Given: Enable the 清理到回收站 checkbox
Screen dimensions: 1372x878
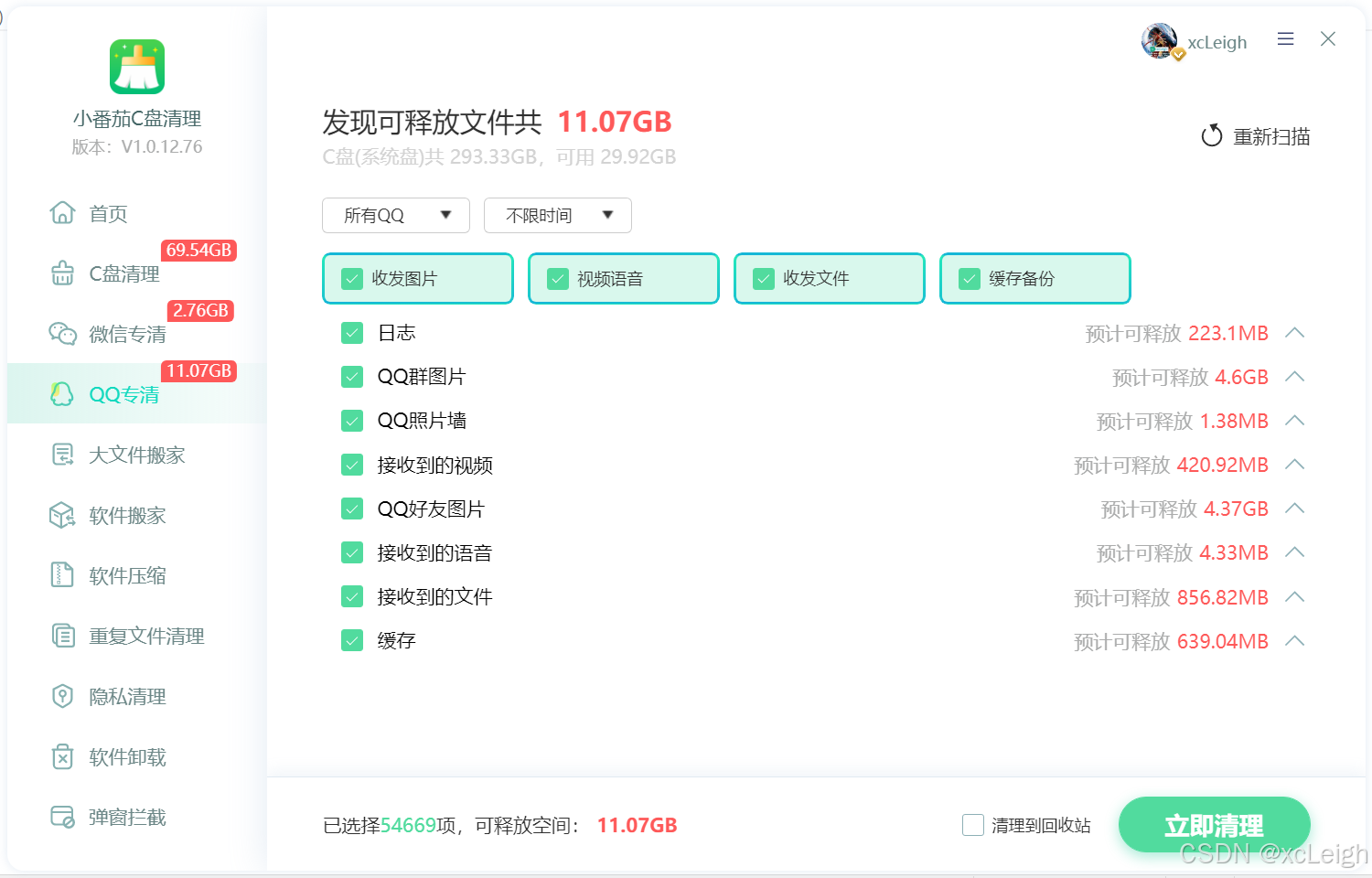Looking at the screenshot, I should click(x=973, y=825).
